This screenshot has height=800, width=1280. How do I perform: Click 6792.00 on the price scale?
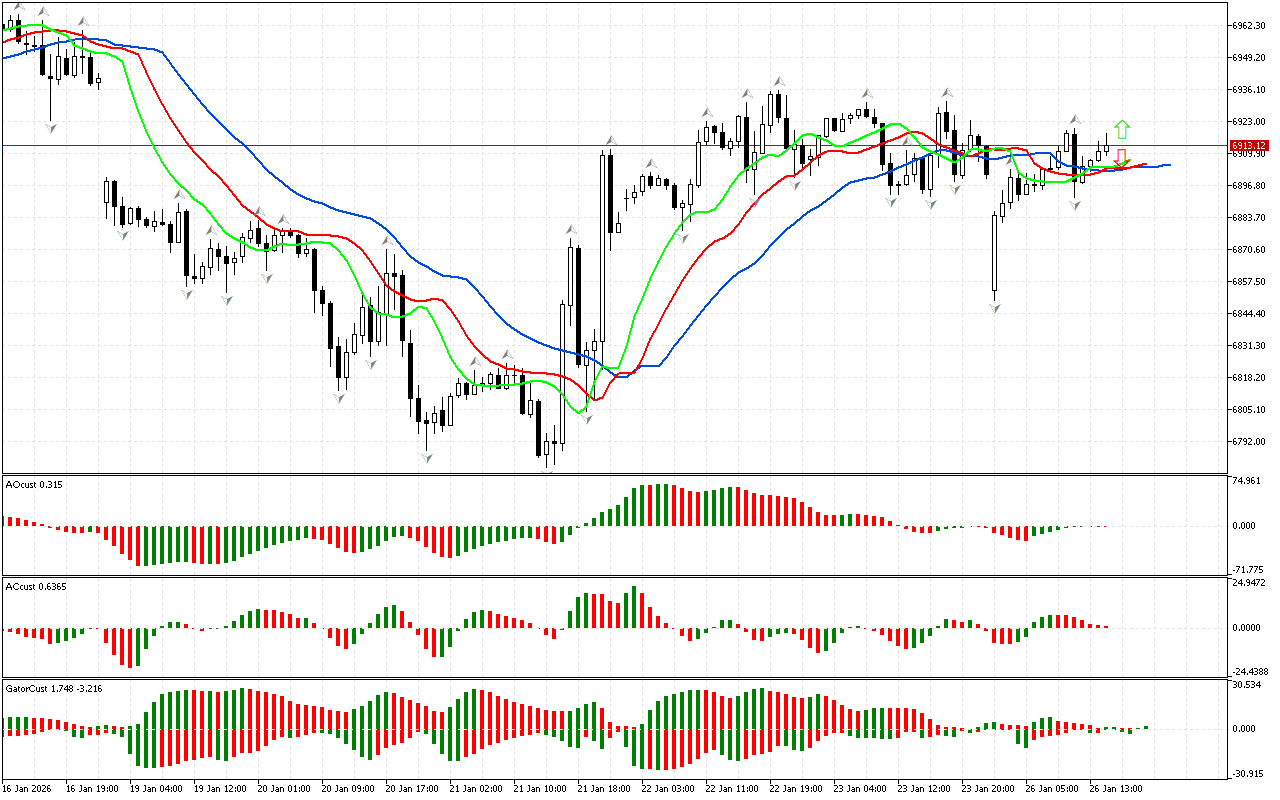[x=1250, y=441]
